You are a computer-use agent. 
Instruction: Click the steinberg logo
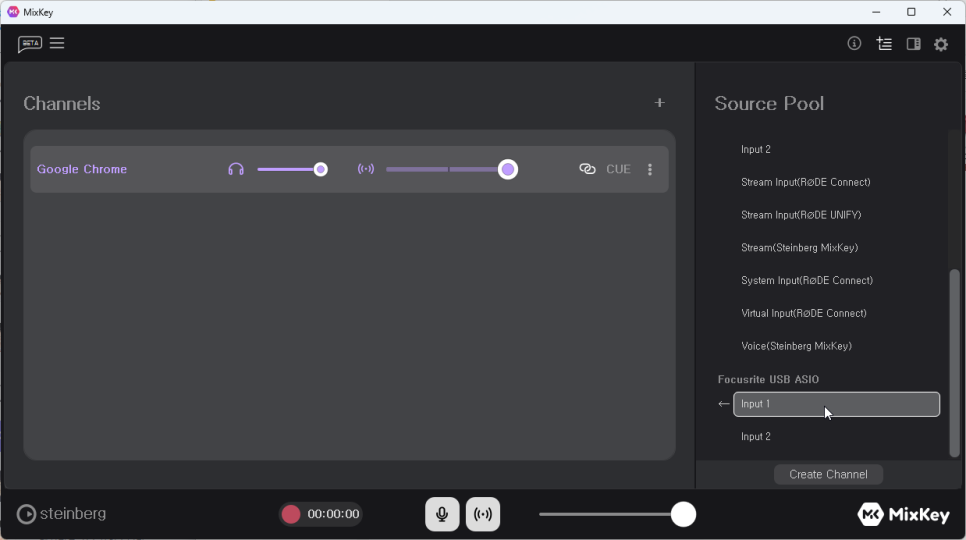[x=61, y=514]
